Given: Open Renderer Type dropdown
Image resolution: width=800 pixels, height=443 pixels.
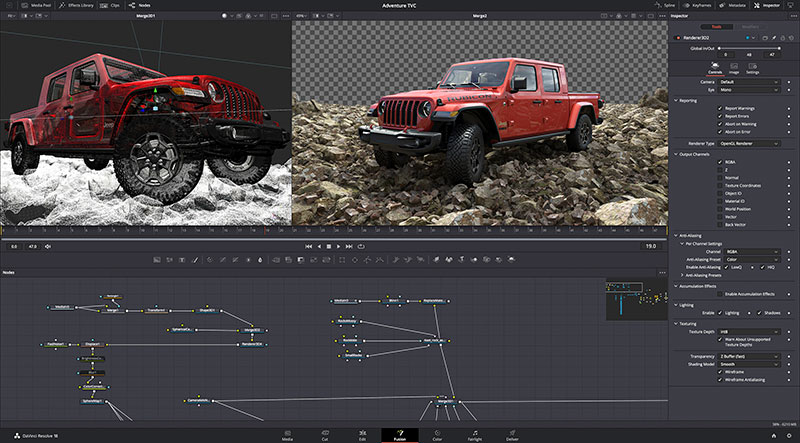Looking at the screenshot, I should coord(749,144).
